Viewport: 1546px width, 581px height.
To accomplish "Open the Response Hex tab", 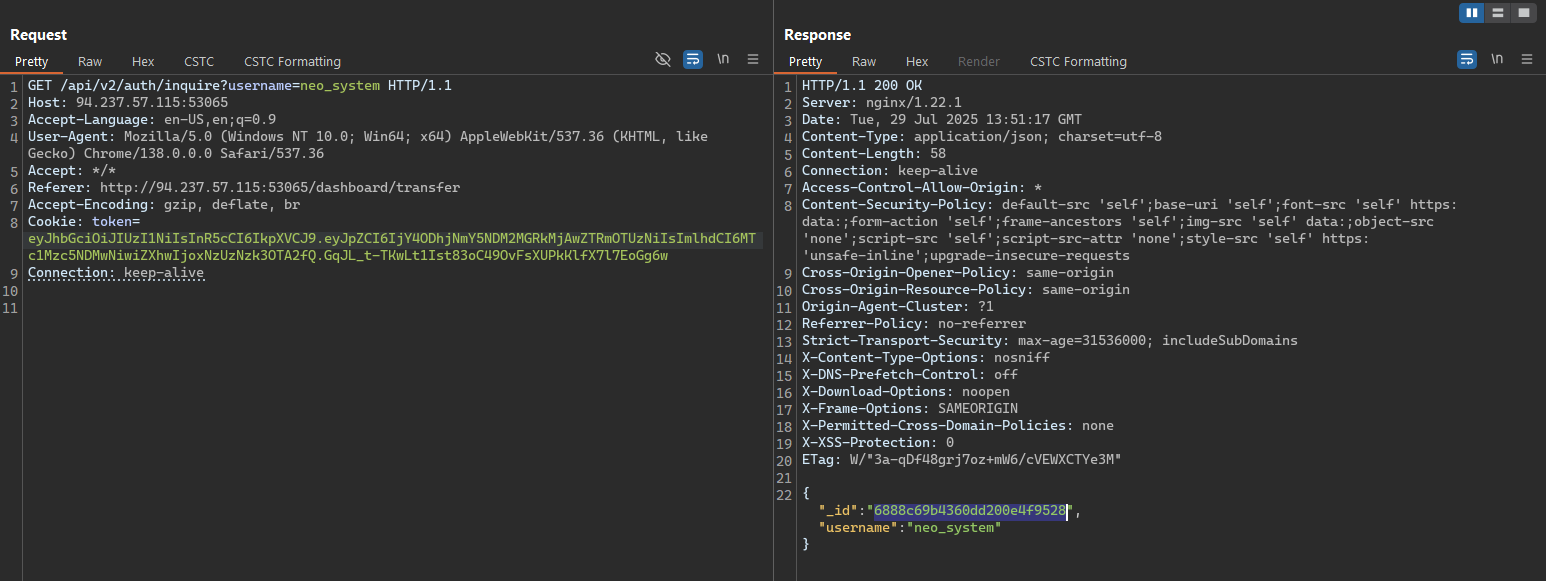I will [x=917, y=62].
